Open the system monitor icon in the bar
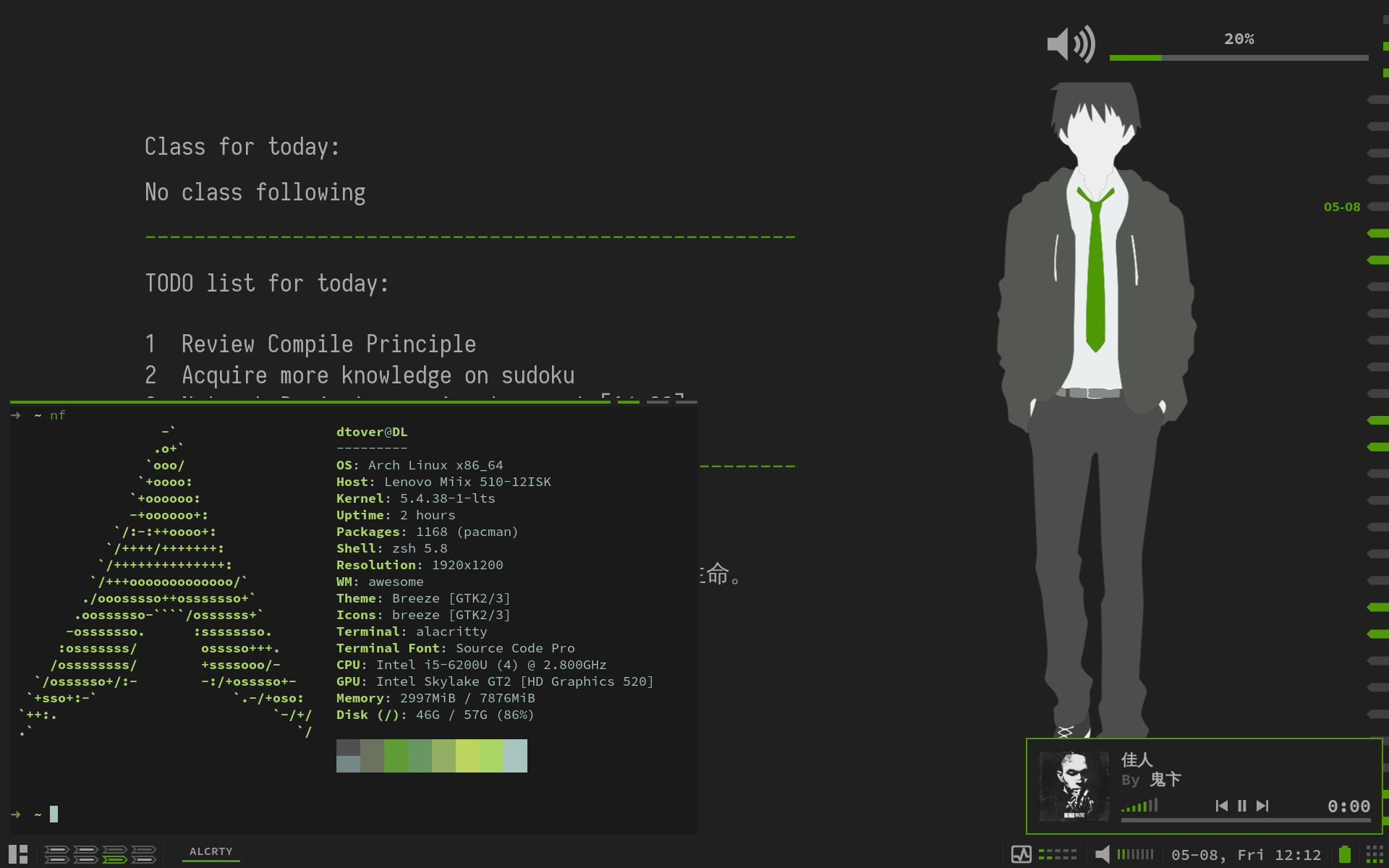 (1021, 854)
